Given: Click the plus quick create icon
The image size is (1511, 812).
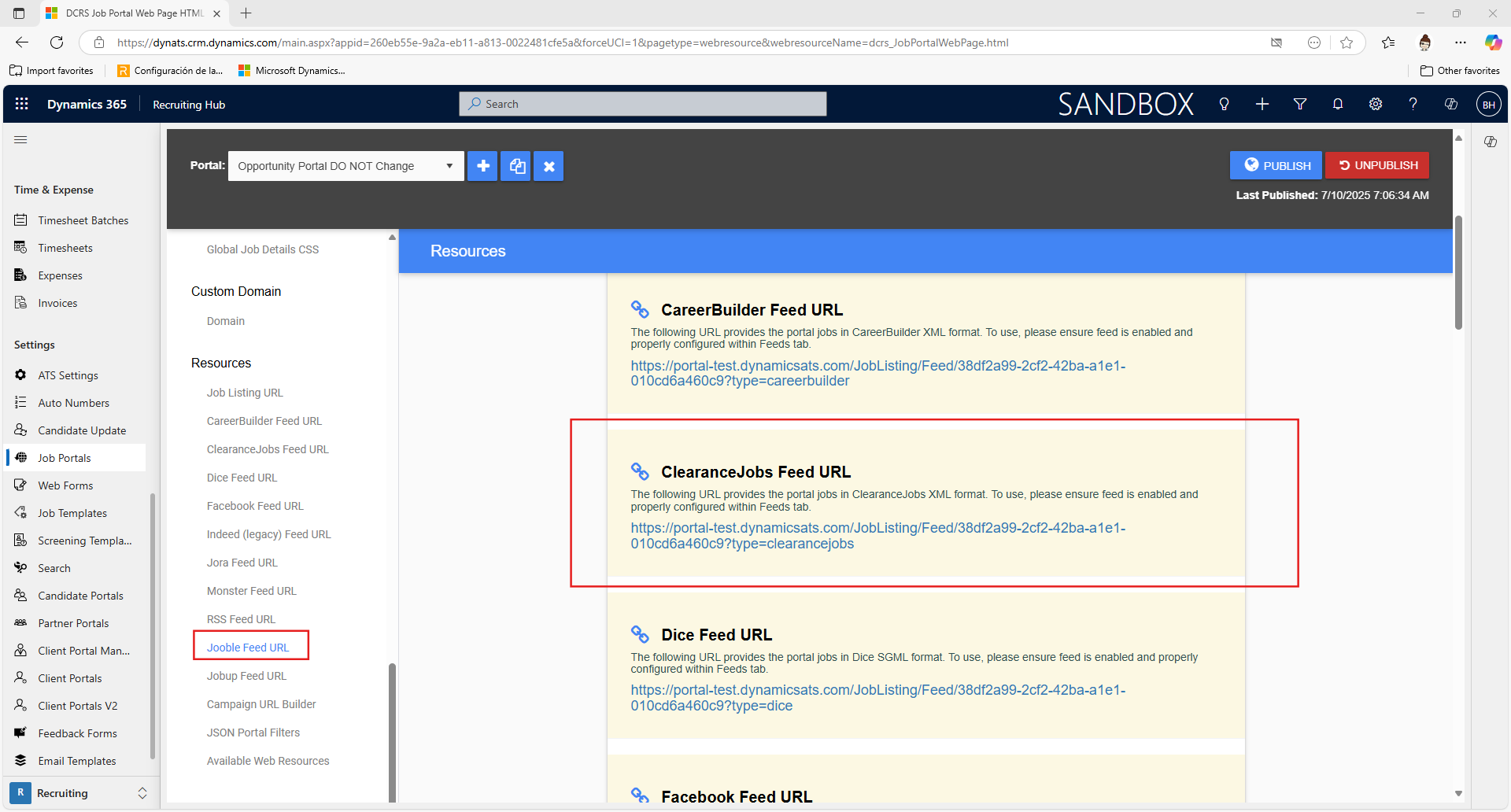Looking at the screenshot, I should [x=1262, y=104].
